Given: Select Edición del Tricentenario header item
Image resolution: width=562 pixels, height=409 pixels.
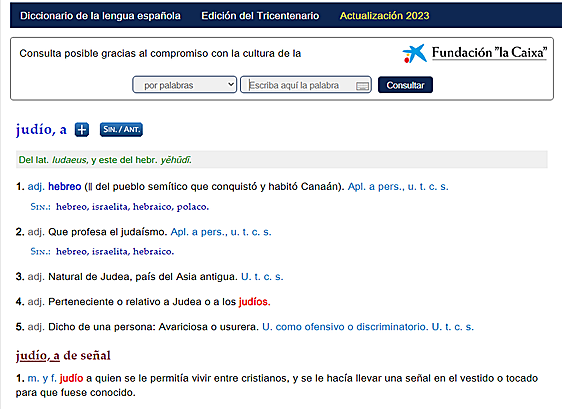Looking at the screenshot, I should 260,16.
